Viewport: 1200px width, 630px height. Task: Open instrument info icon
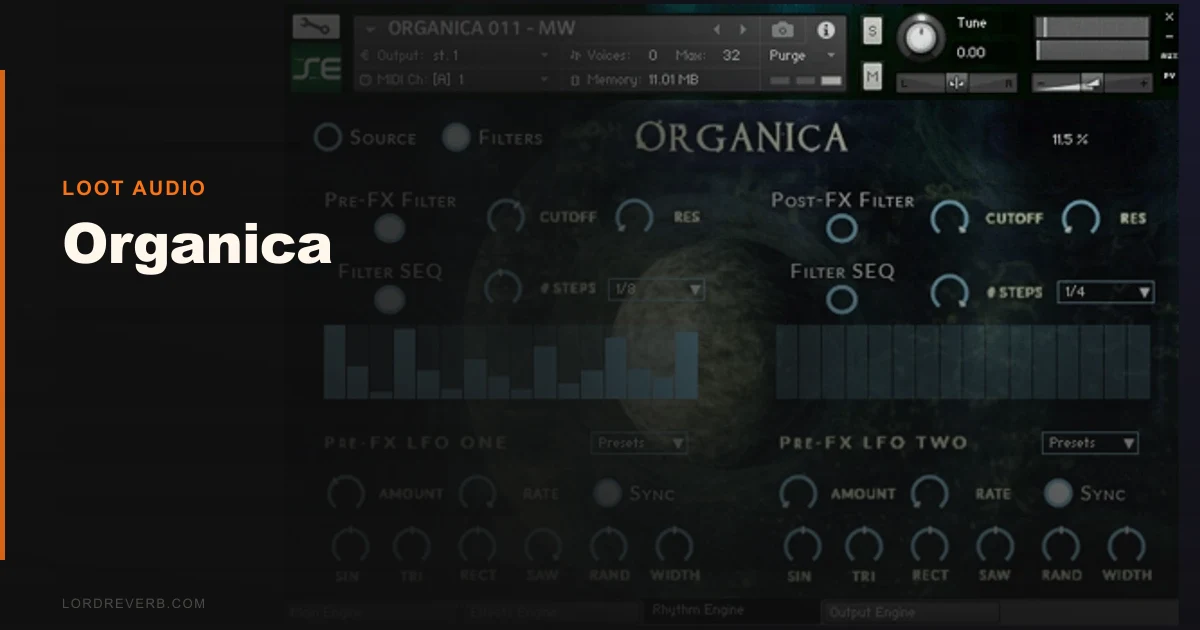pyautogui.click(x=826, y=30)
